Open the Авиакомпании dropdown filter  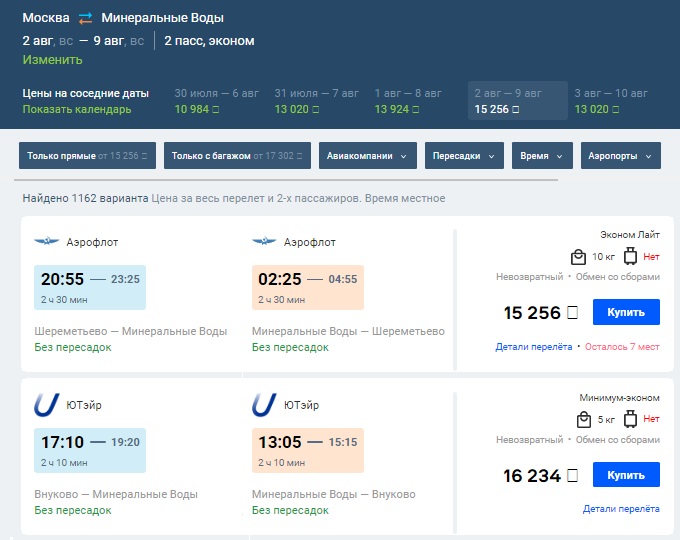368,155
